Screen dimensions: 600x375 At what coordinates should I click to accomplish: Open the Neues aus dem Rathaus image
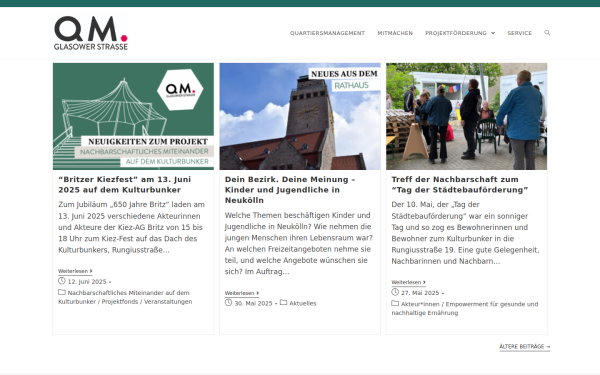300,116
